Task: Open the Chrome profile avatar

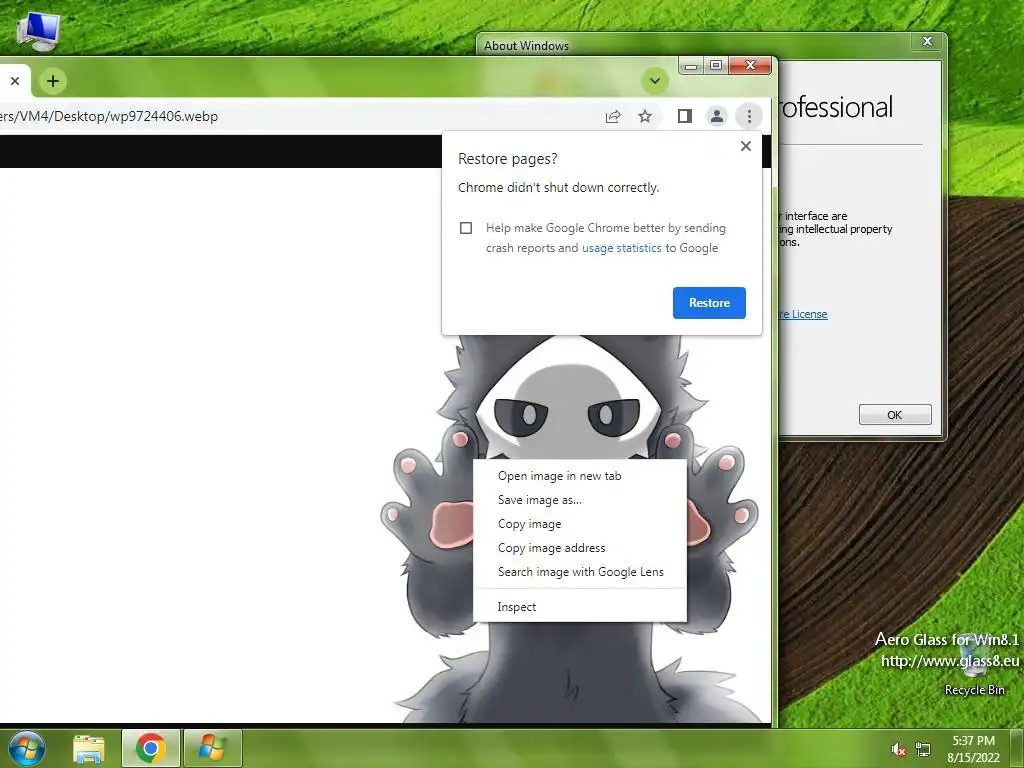Action: (716, 116)
